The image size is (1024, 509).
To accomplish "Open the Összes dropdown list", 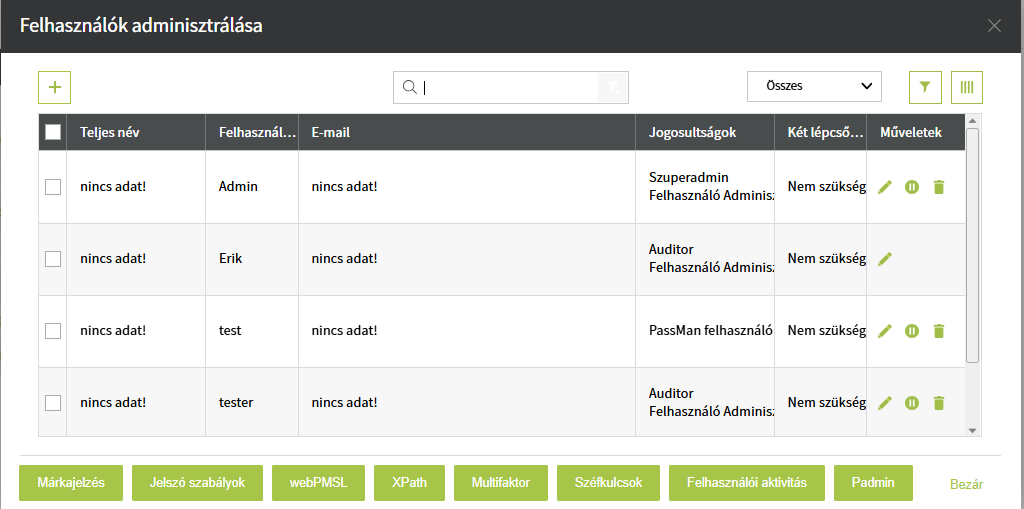I will (x=814, y=86).
